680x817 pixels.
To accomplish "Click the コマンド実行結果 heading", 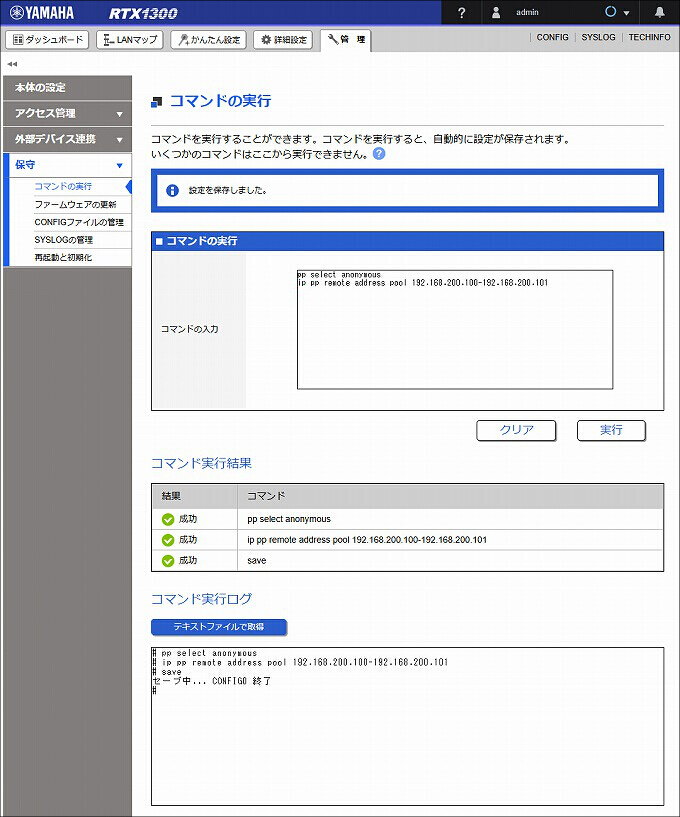I will coord(202,463).
